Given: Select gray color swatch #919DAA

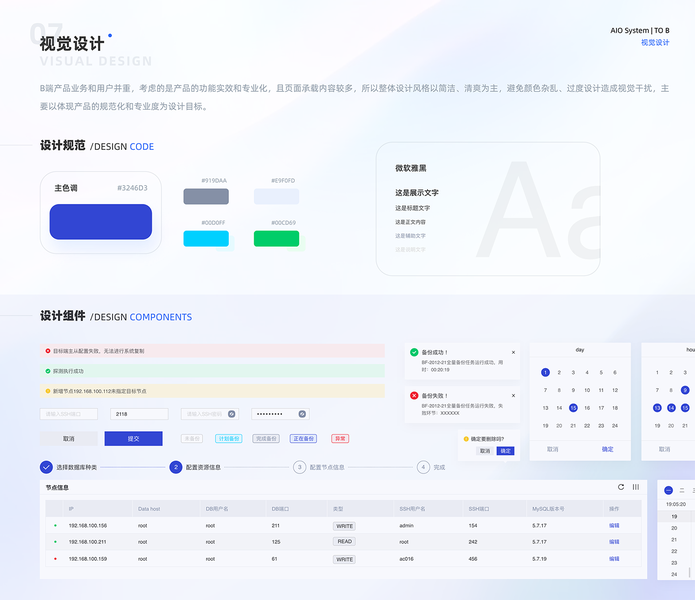Looking at the screenshot, I should (206, 196).
